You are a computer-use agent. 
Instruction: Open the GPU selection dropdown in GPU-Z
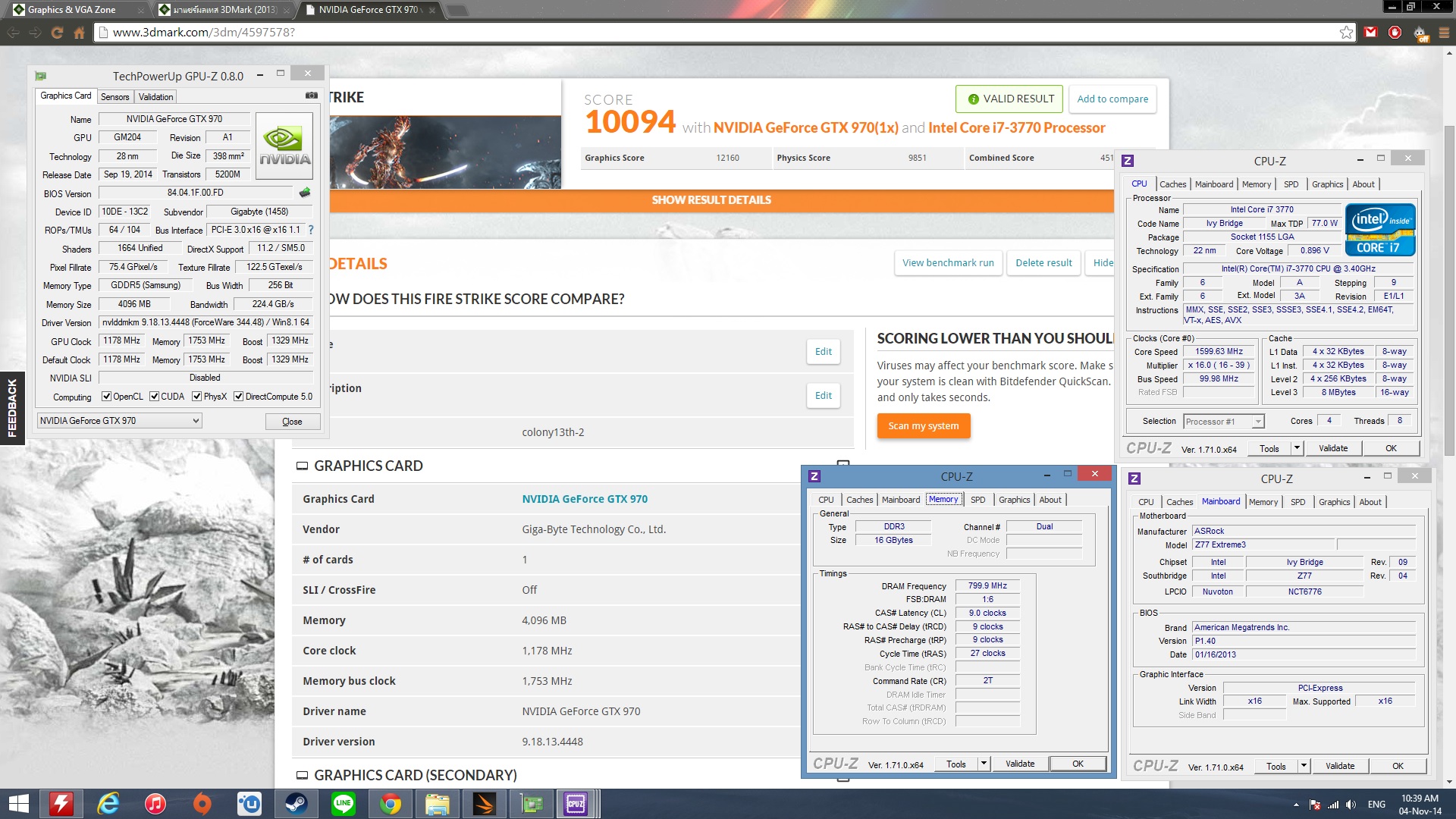pyautogui.click(x=196, y=421)
